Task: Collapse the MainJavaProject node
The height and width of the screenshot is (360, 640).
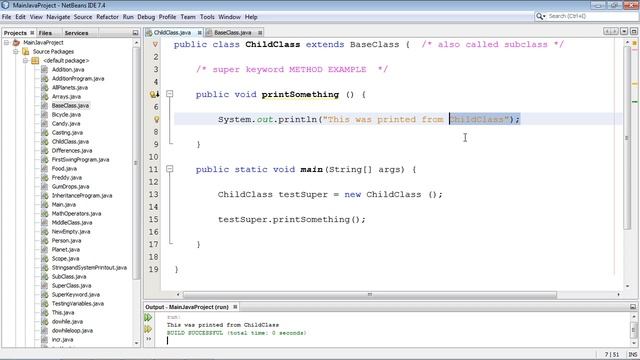Action: point(7,42)
